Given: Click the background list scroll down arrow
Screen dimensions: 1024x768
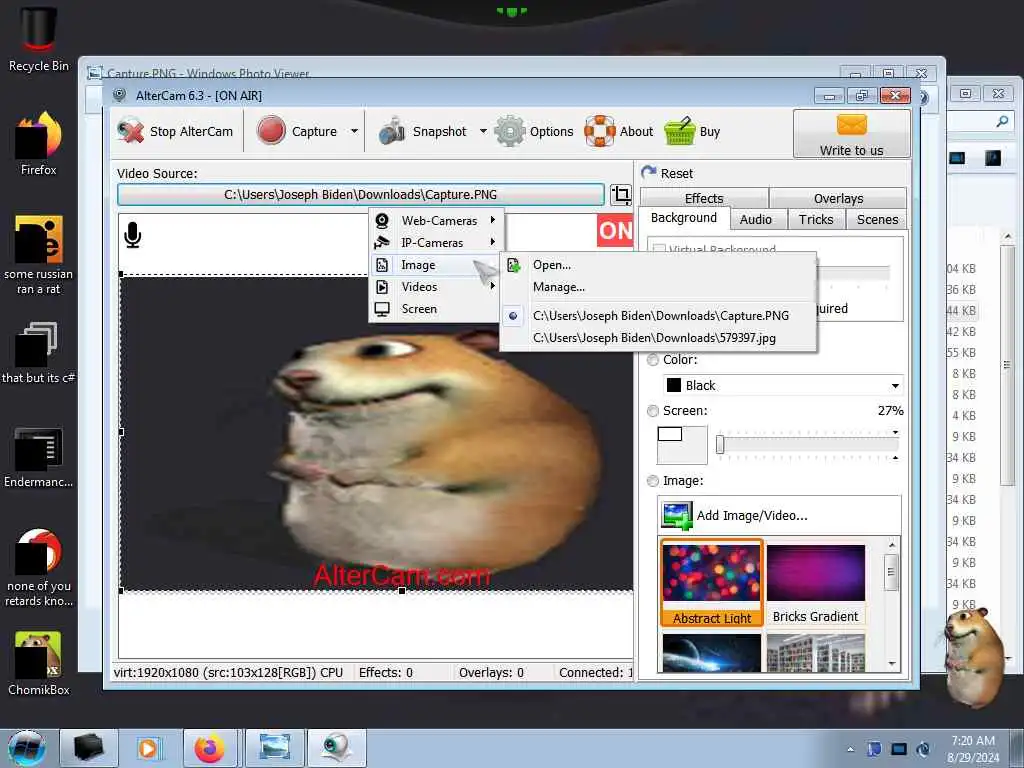Looking at the screenshot, I should coord(891,664).
